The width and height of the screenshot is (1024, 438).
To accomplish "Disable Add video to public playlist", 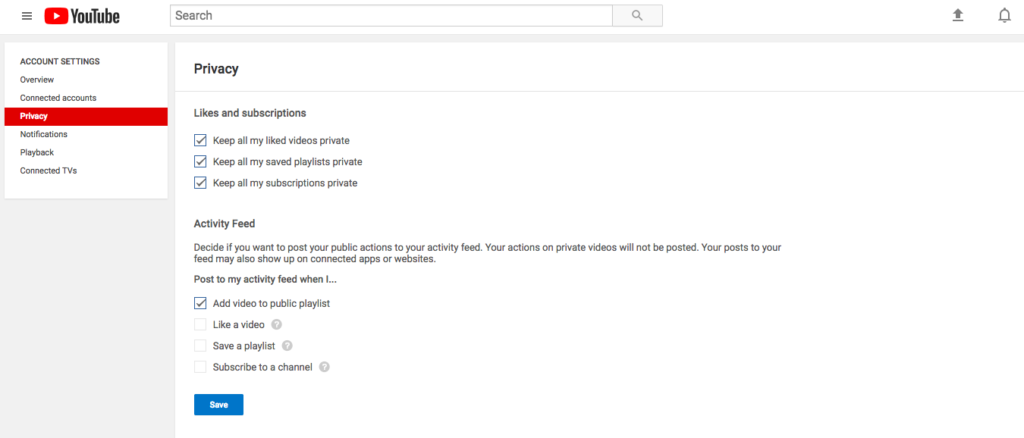I will click(200, 303).
